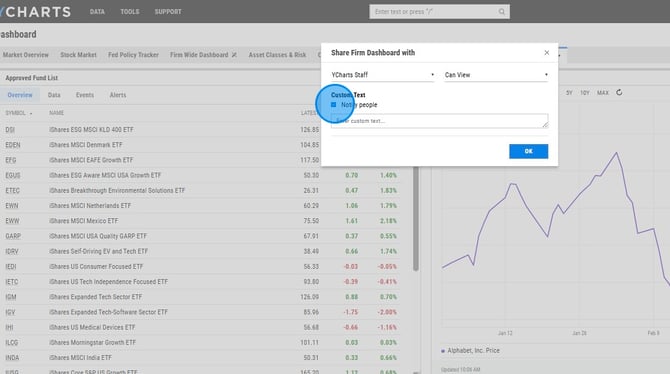The image size is (670, 374).
Task: Open iShares Morningstar Growth ETF
Action: click(92, 342)
